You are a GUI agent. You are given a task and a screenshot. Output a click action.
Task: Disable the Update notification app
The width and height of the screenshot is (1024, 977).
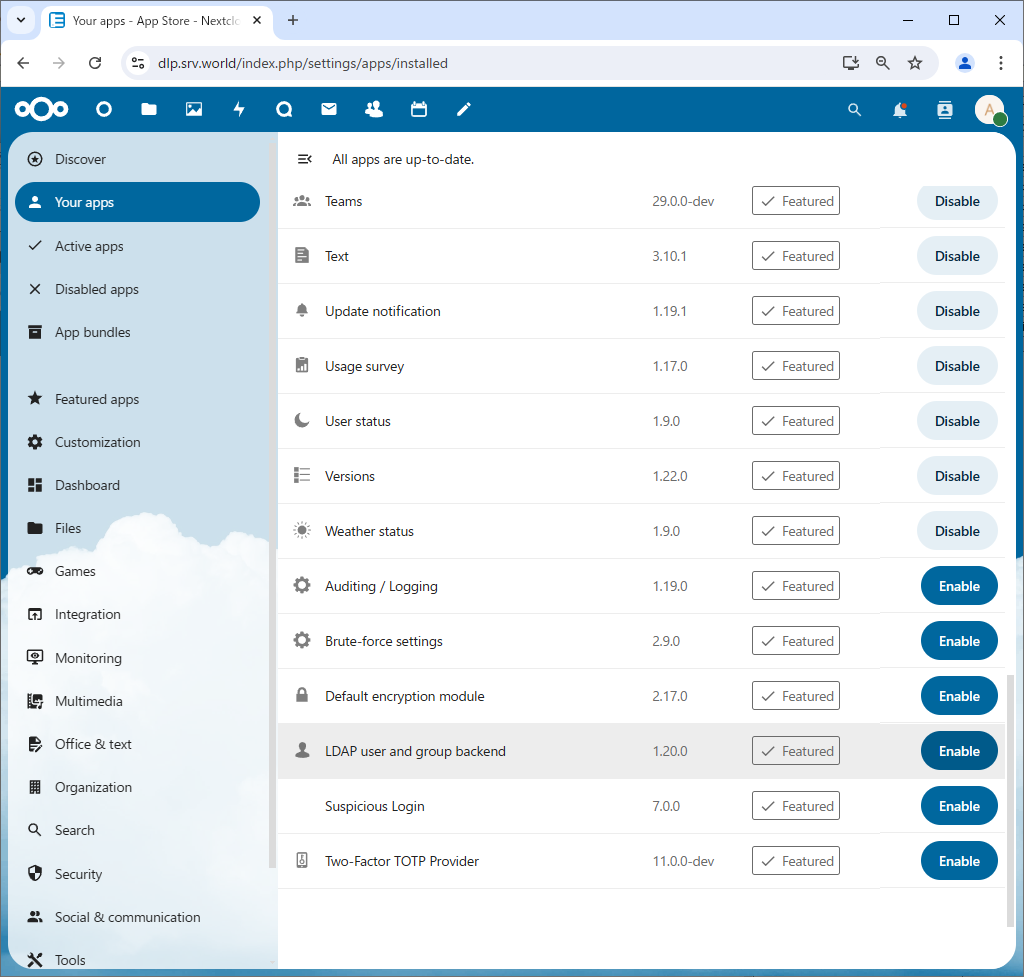click(x=957, y=311)
